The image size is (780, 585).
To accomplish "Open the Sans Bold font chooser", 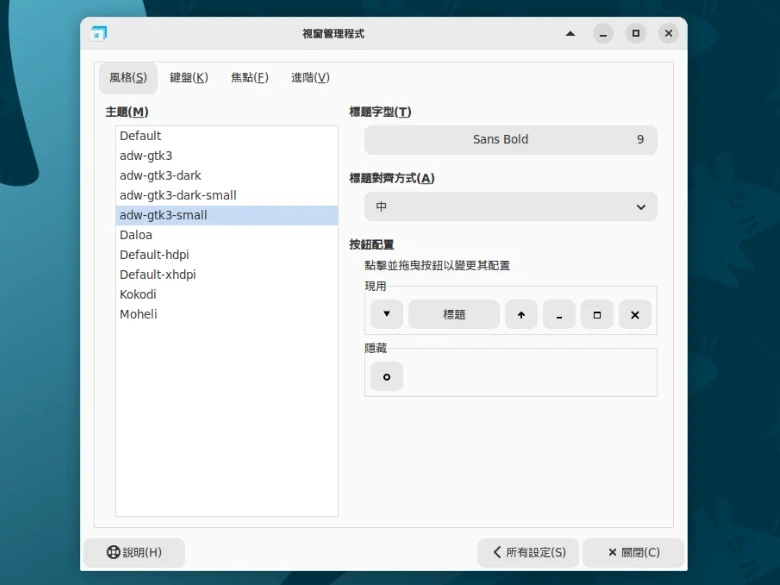I will pyautogui.click(x=510, y=140).
